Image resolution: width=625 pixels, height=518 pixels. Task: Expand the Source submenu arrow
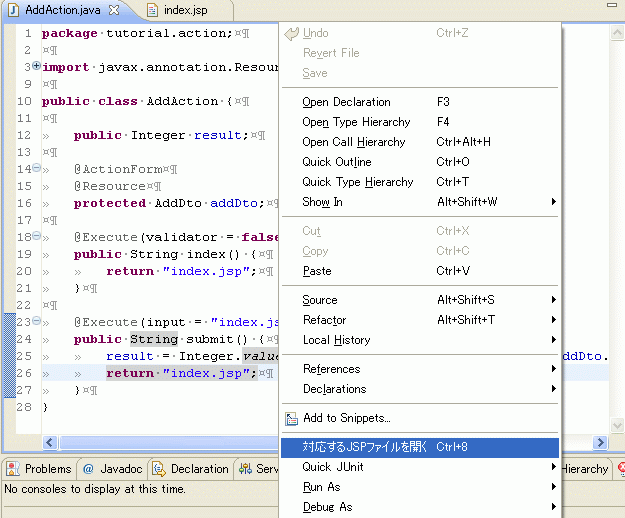pos(554,300)
